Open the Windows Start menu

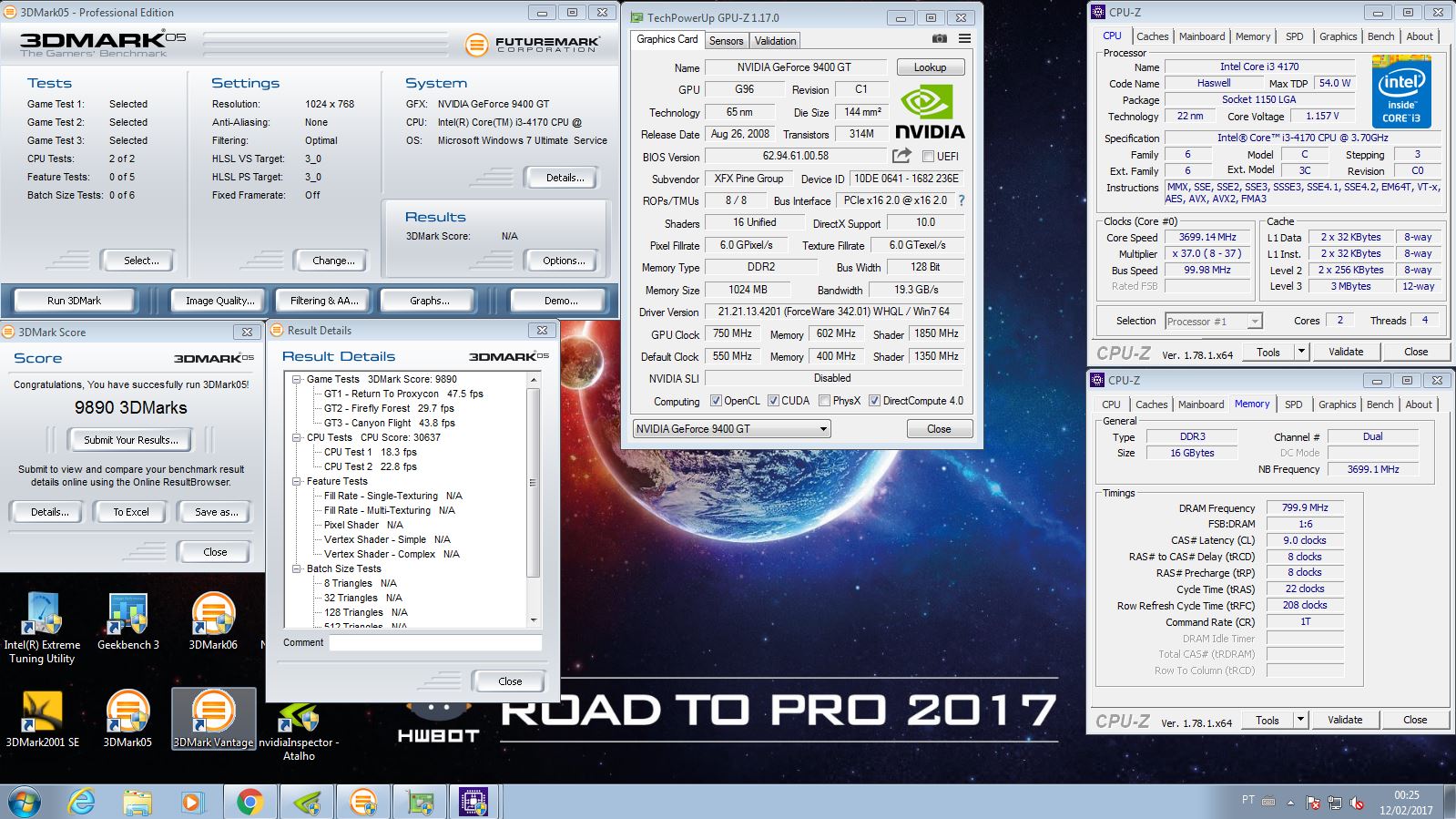[x=24, y=802]
